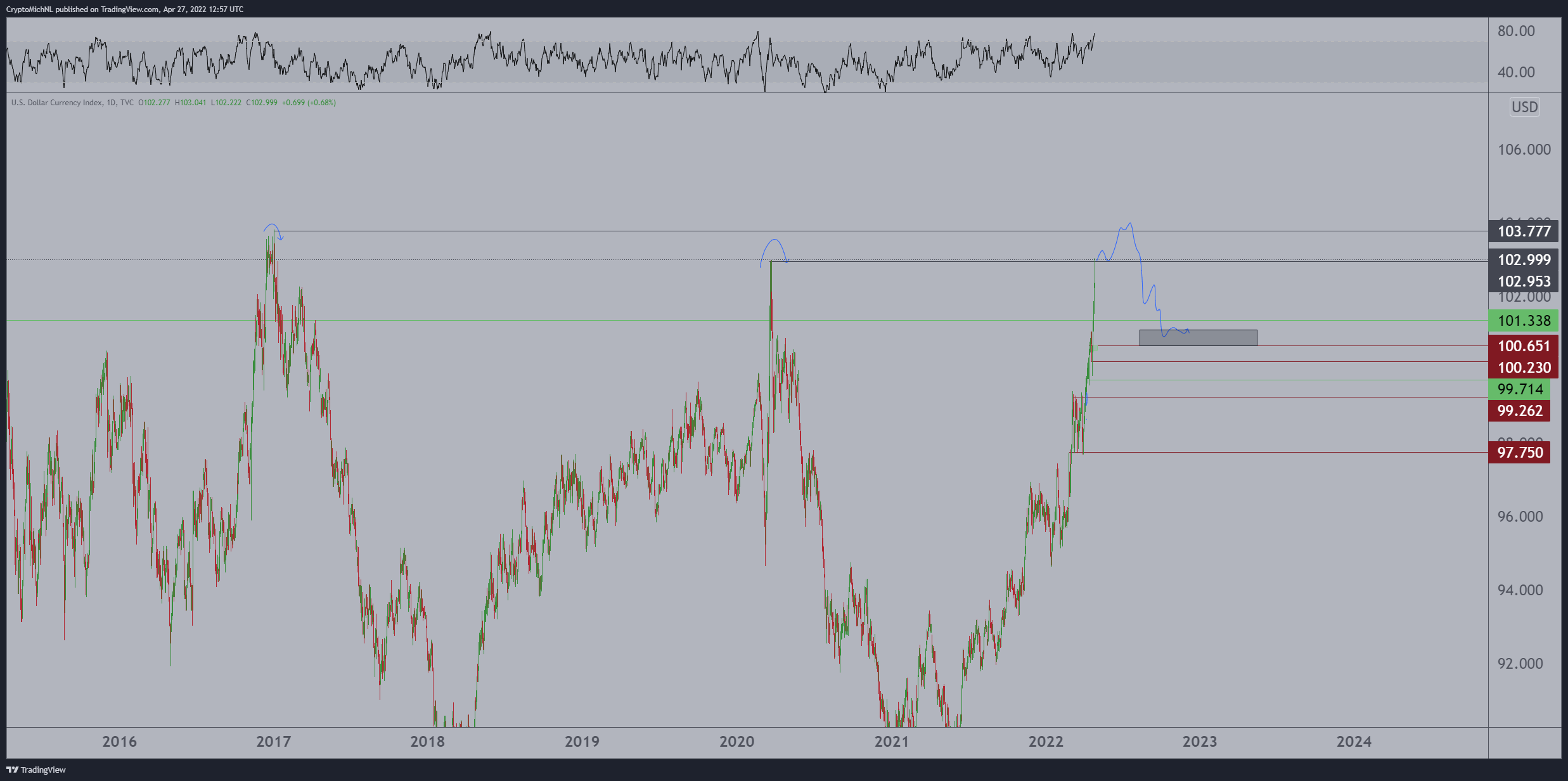The height and width of the screenshot is (781, 1568).
Task: Click the U.S. Dollar Currency Index legend title
Action: 57,103
